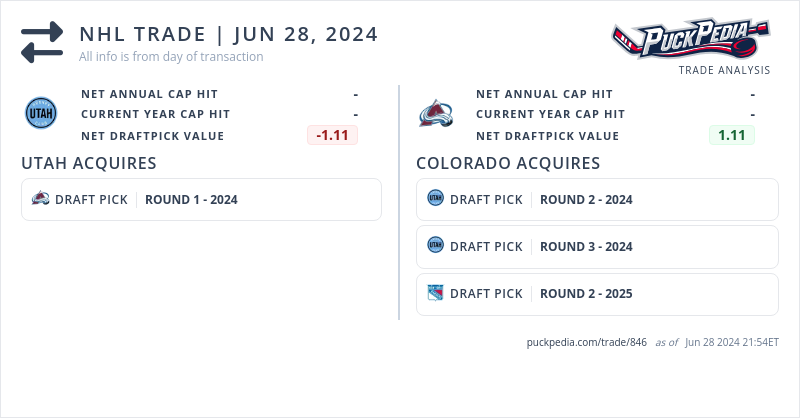800x418 pixels.
Task: Click the NHL Trade Jun 28, 2024 title
Action: (229, 34)
